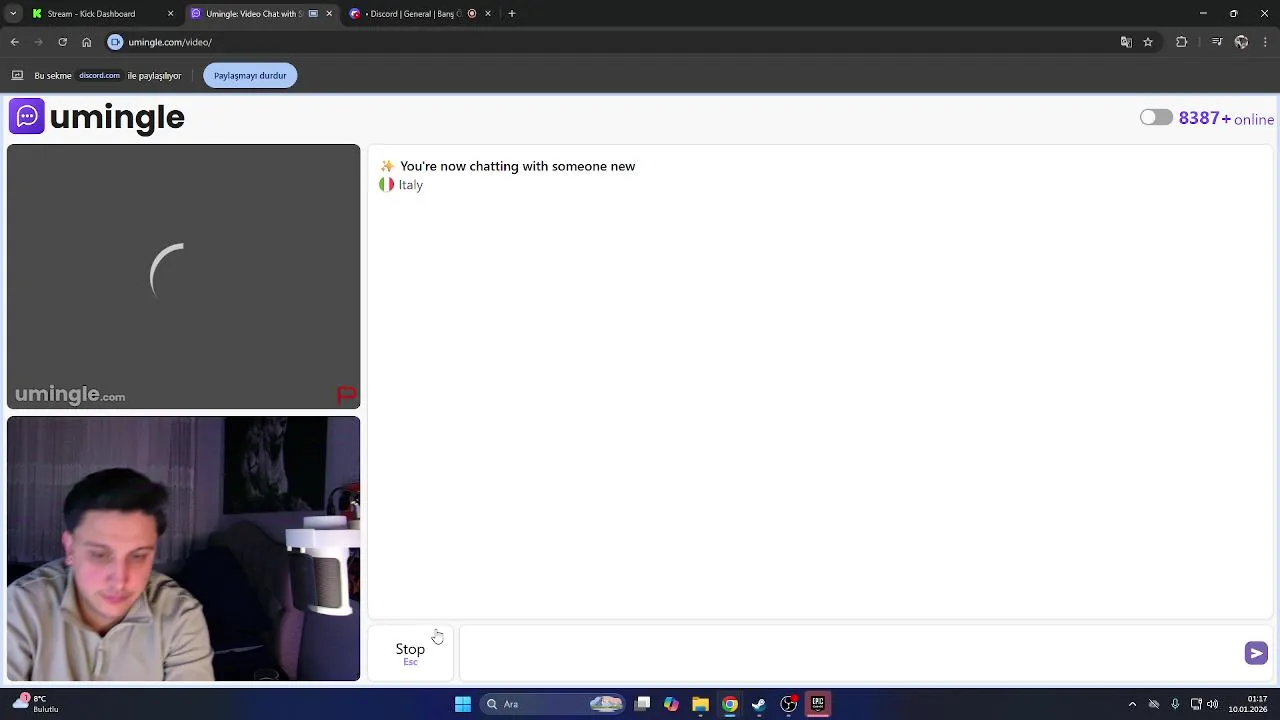Screen dimensions: 1280x720
Task: Click the screen share indicator icon in sharing bar
Action: pyautogui.click(x=17, y=75)
